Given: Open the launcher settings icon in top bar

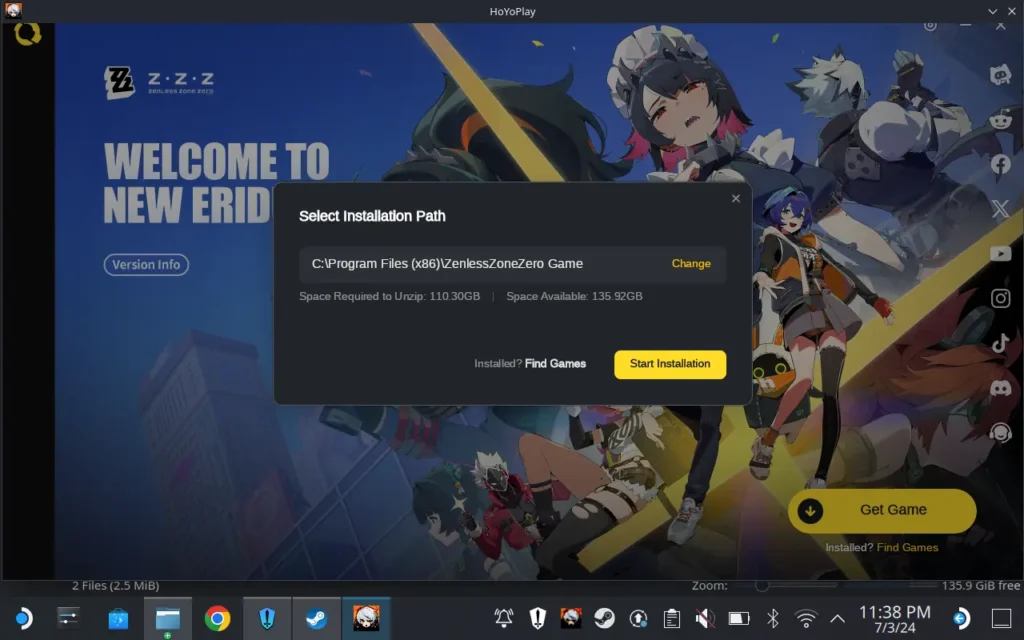Looking at the screenshot, I should click(930, 26).
